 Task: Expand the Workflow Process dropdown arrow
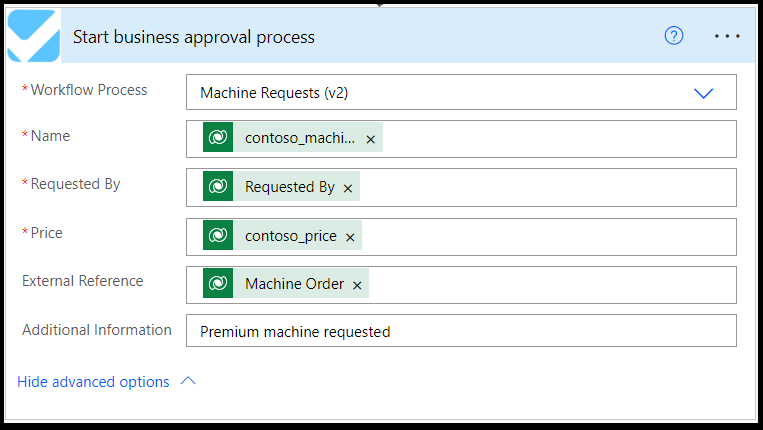(x=704, y=93)
